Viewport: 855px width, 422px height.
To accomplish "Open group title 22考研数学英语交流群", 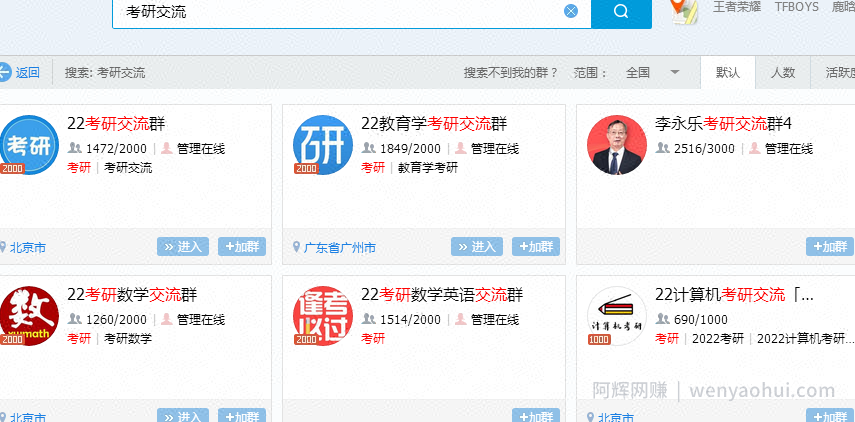I will [442, 295].
